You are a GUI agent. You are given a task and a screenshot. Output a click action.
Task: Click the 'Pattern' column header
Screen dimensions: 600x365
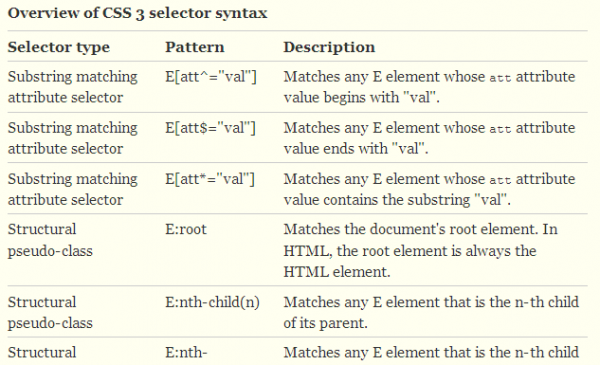click(x=195, y=47)
